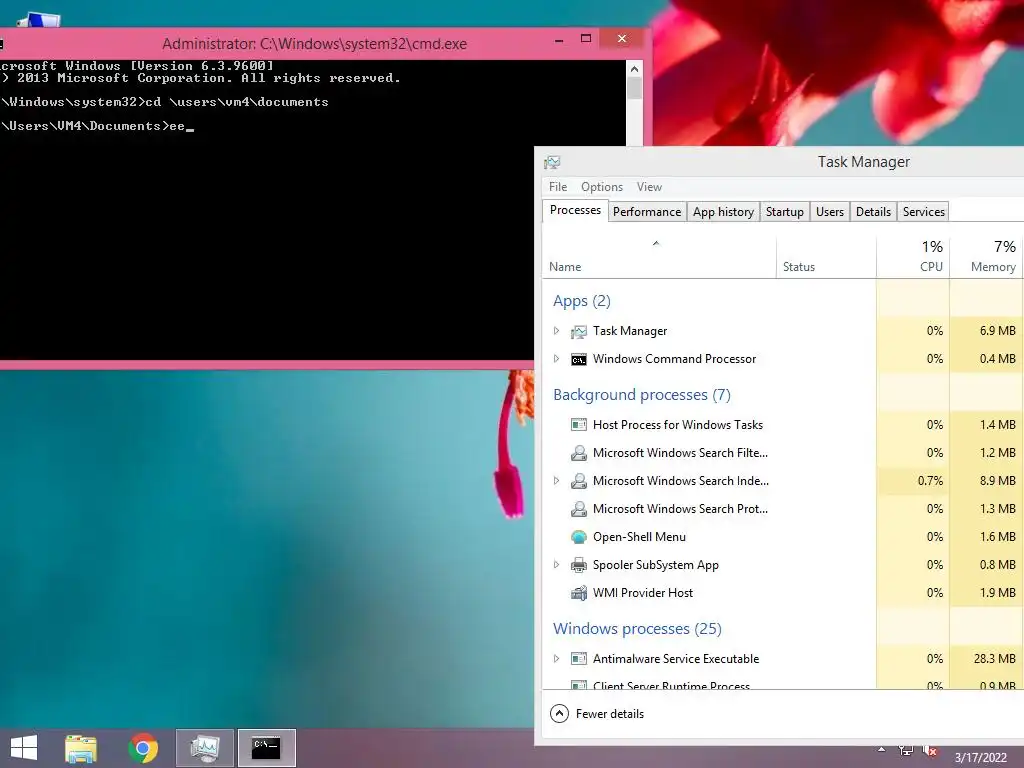Switch to the Details tab

click(x=873, y=212)
